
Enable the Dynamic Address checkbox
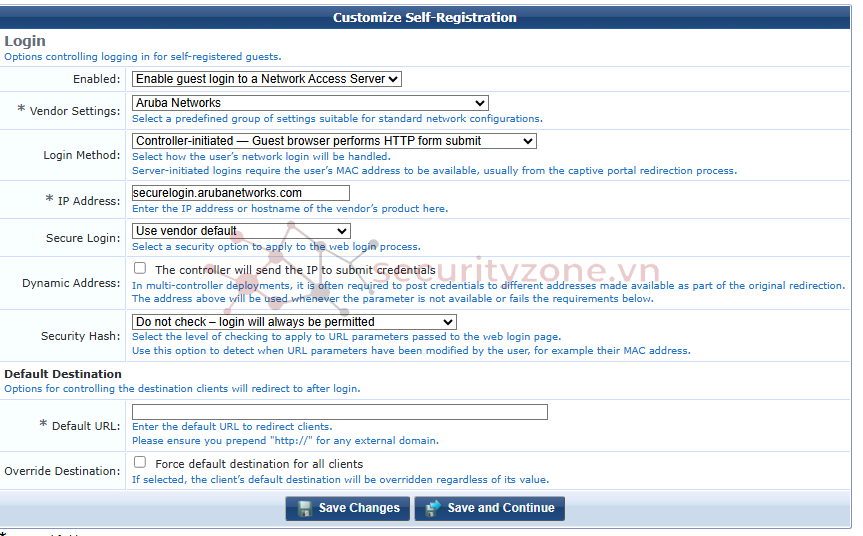coord(140,269)
